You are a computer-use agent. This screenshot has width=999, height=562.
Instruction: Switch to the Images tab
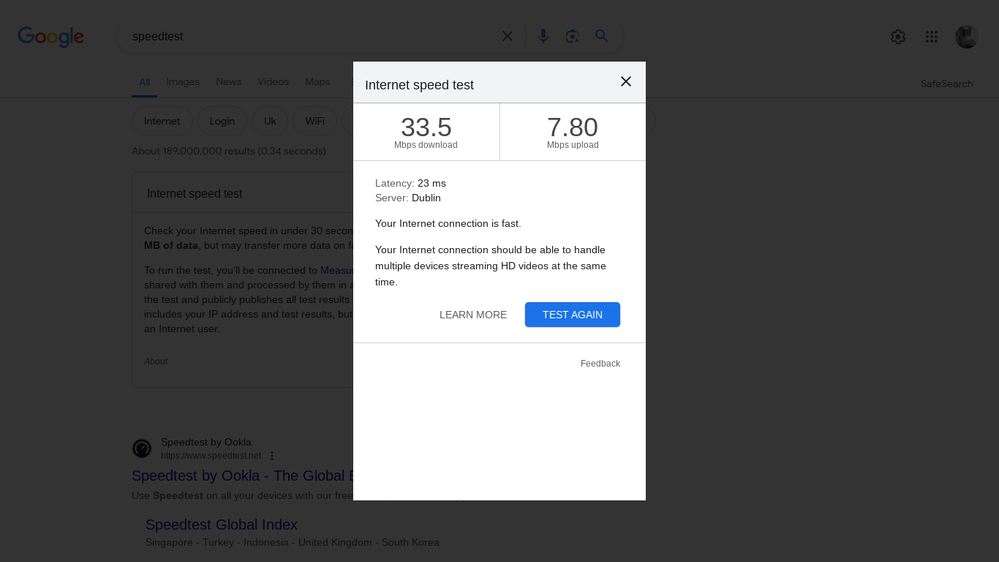tap(183, 82)
